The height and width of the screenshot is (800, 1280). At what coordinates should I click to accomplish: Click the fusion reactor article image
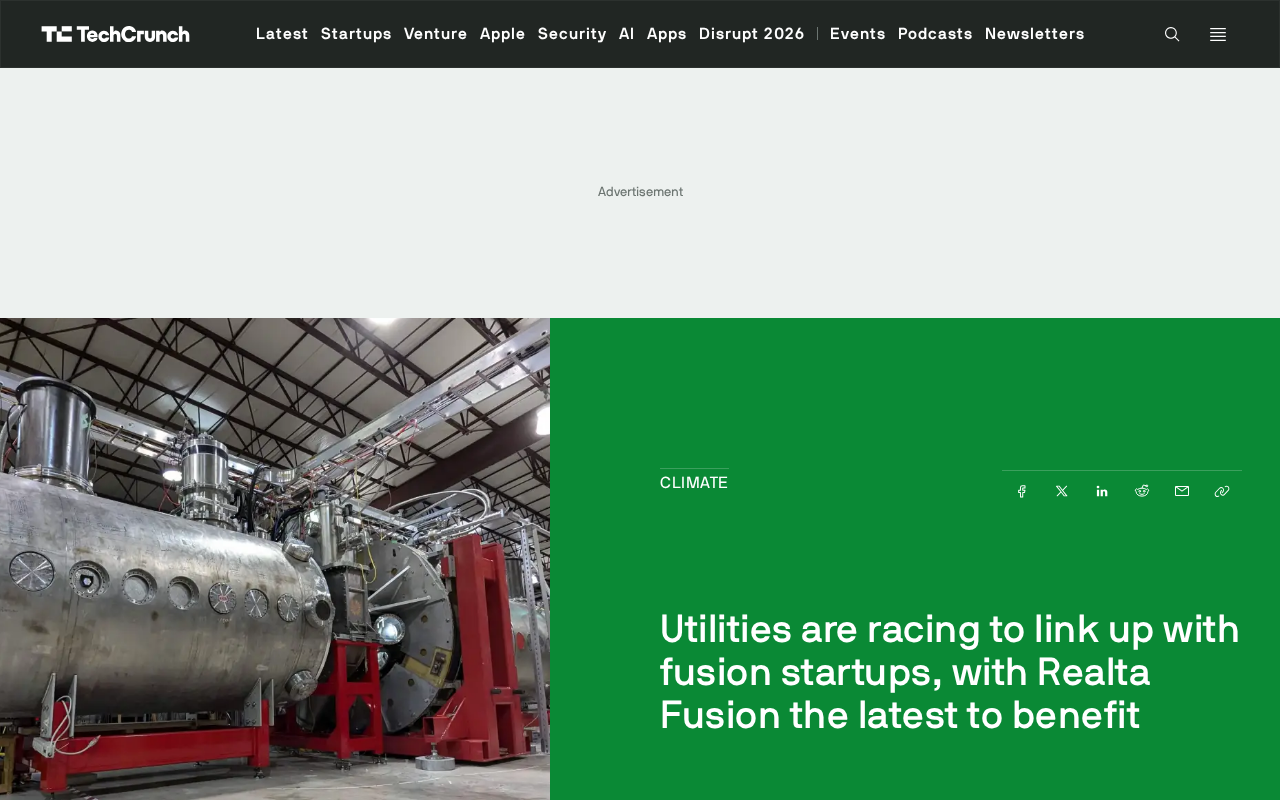[275, 559]
